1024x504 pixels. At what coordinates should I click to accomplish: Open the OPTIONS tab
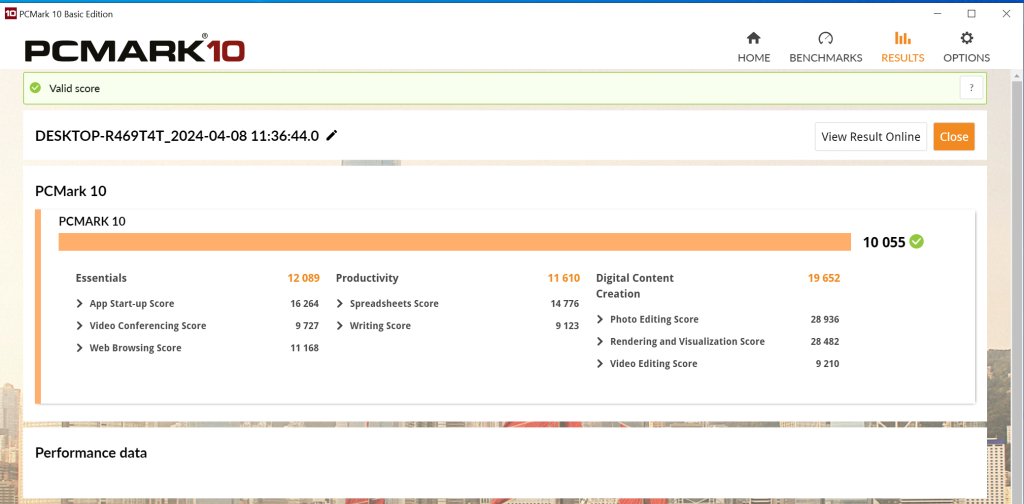point(967,47)
